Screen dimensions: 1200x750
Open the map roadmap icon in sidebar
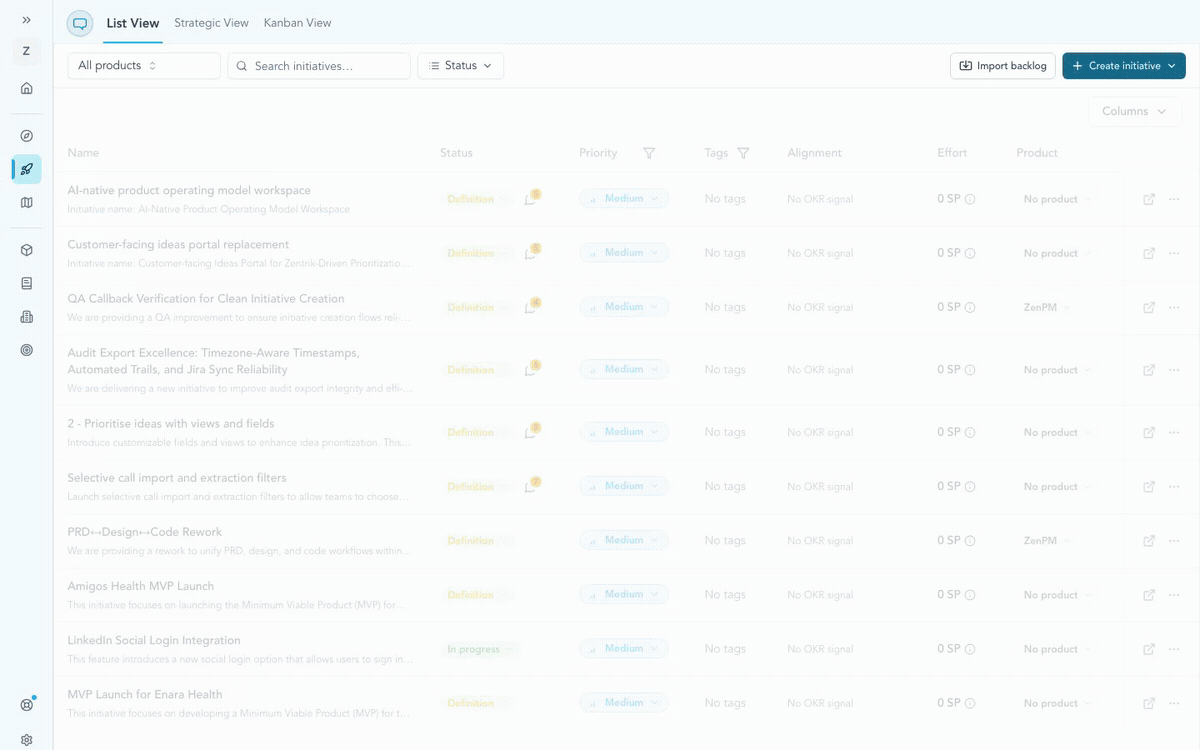pyautogui.click(x=26, y=202)
